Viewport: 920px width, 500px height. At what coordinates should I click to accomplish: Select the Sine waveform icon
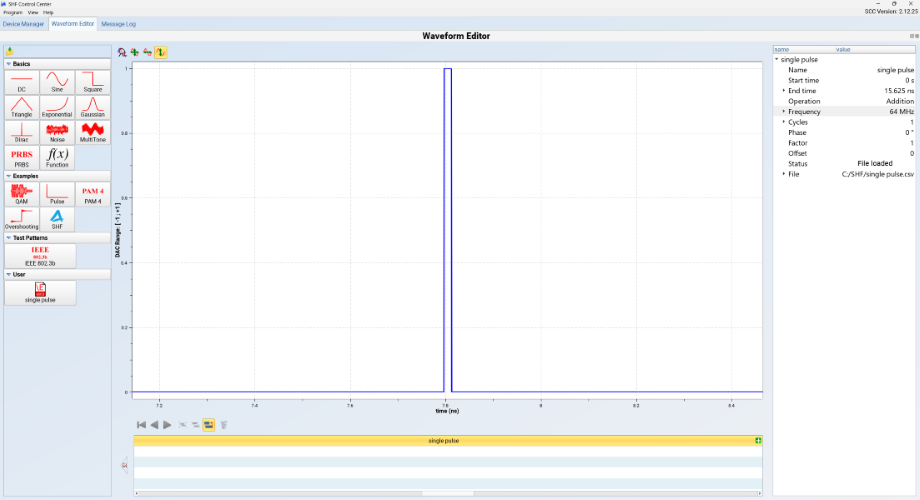[57, 81]
